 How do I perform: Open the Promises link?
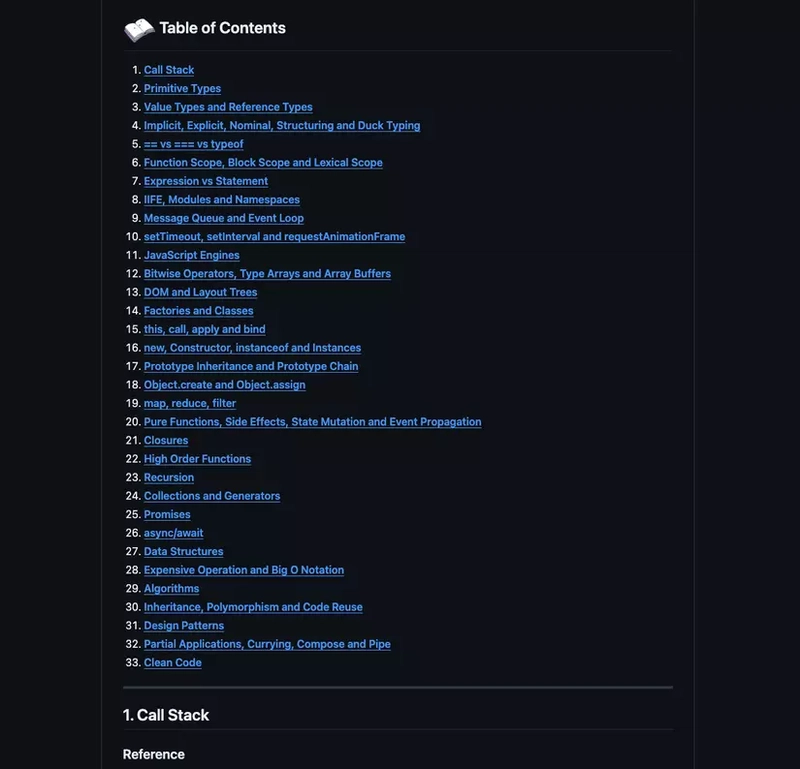click(x=167, y=514)
